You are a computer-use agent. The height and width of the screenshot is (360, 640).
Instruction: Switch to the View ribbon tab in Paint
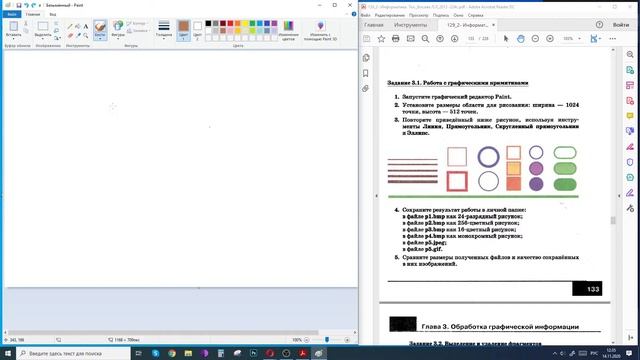53,14
